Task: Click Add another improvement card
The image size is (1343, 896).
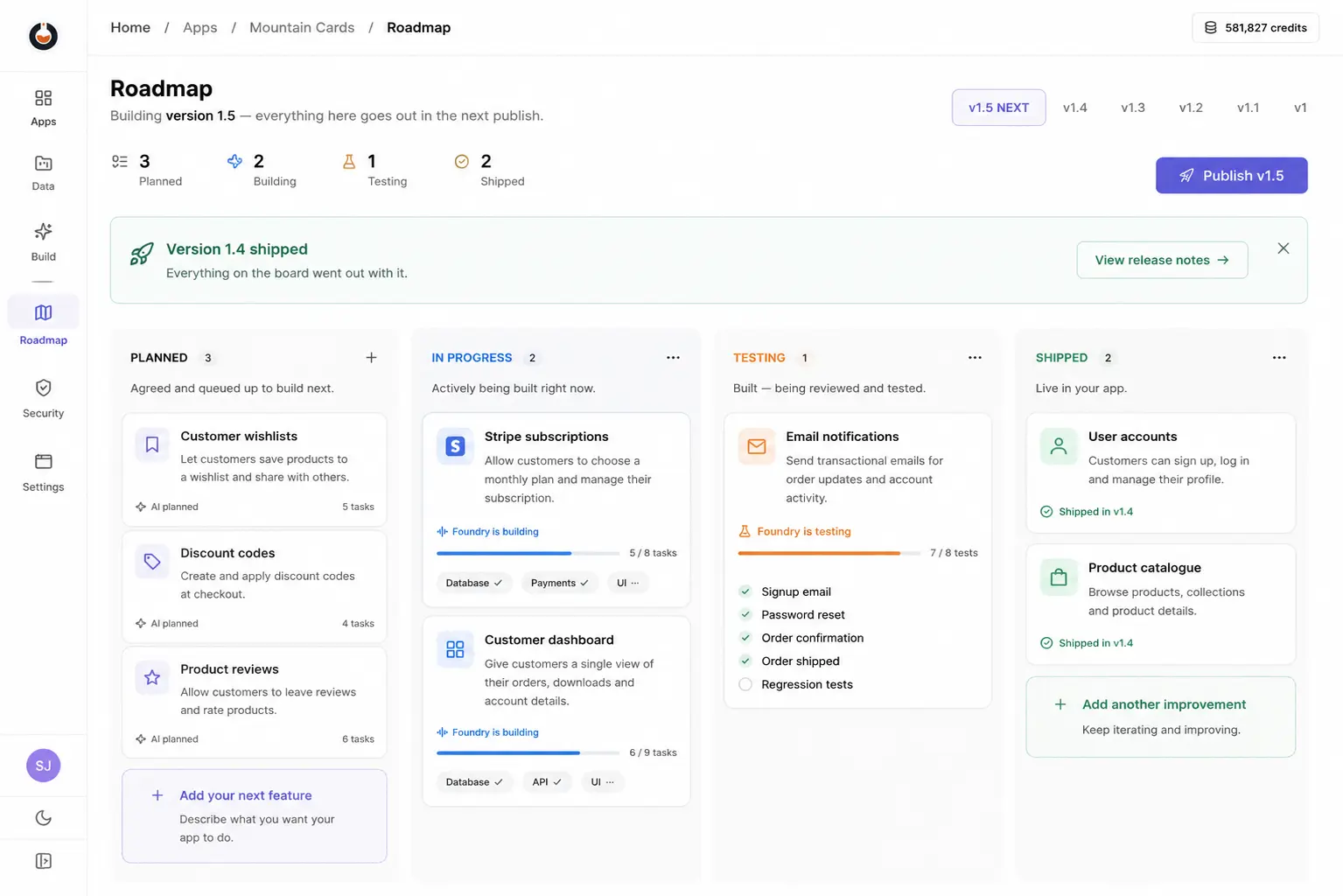Action: click(x=1161, y=717)
